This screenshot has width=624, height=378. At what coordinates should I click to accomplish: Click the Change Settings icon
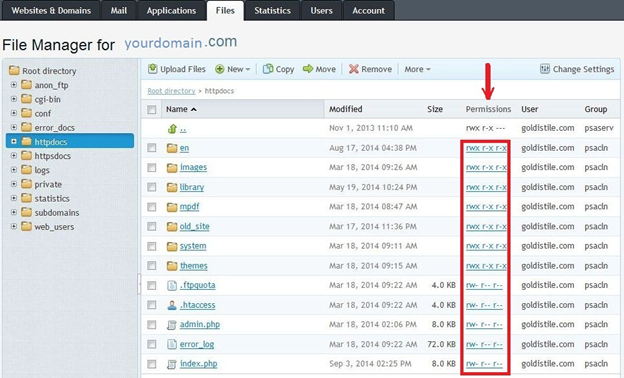click(x=544, y=69)
